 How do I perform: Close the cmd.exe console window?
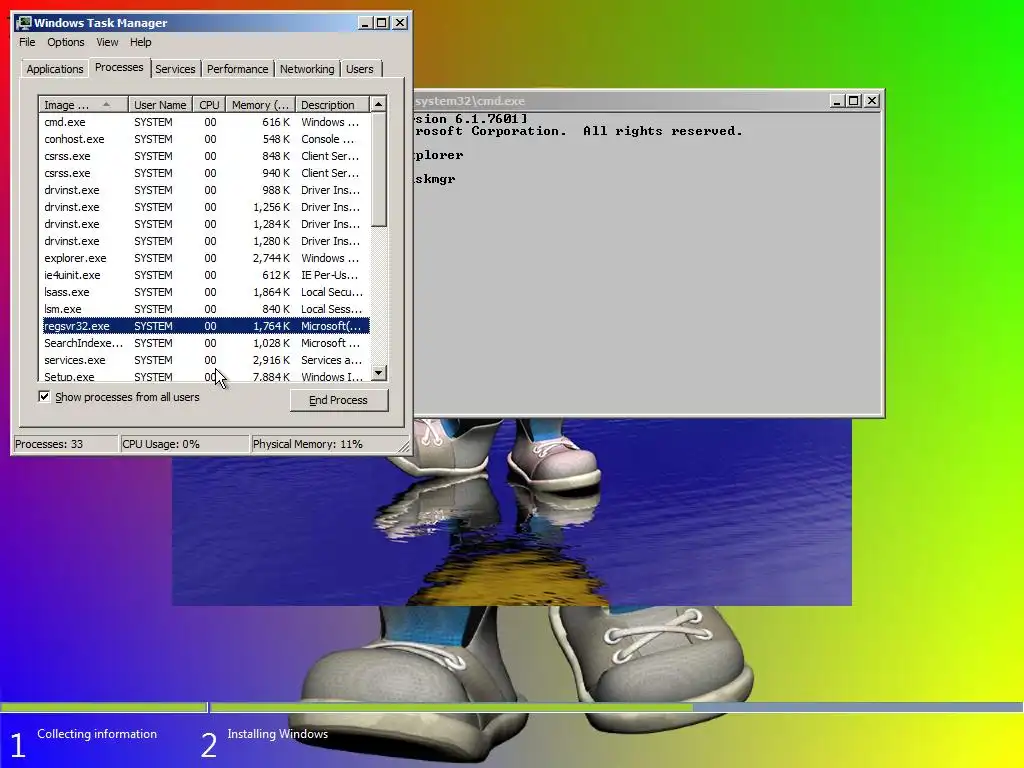(871, 101)
